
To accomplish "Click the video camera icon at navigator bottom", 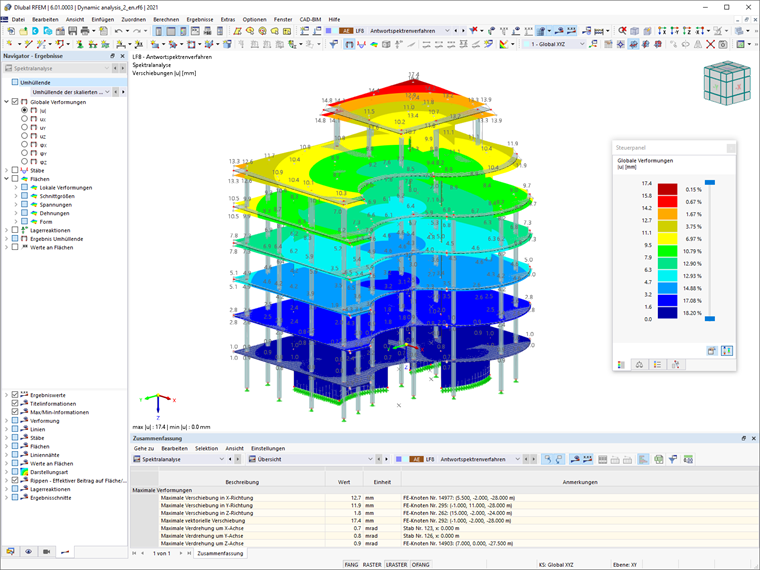I will point(47,552).
